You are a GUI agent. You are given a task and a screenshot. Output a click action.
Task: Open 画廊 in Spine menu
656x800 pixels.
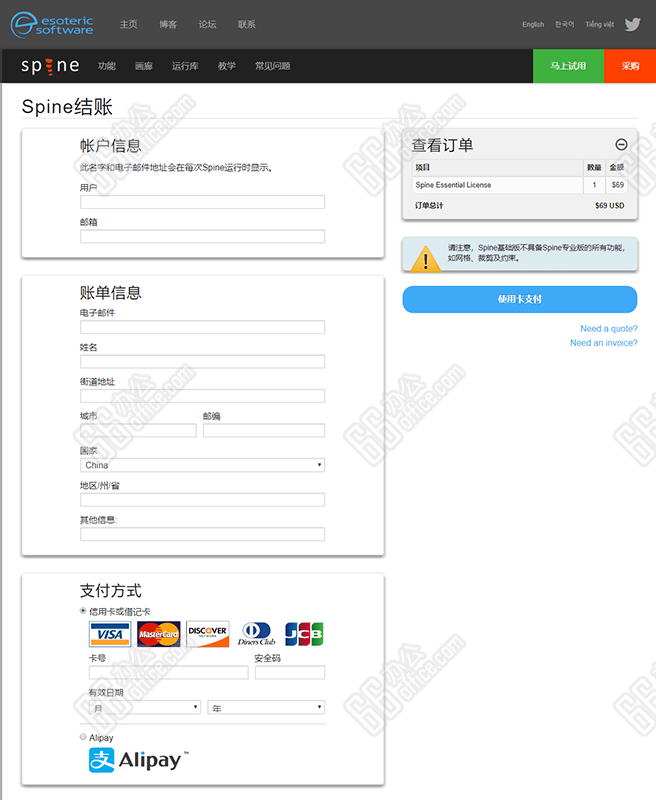[x=144, y=66]
